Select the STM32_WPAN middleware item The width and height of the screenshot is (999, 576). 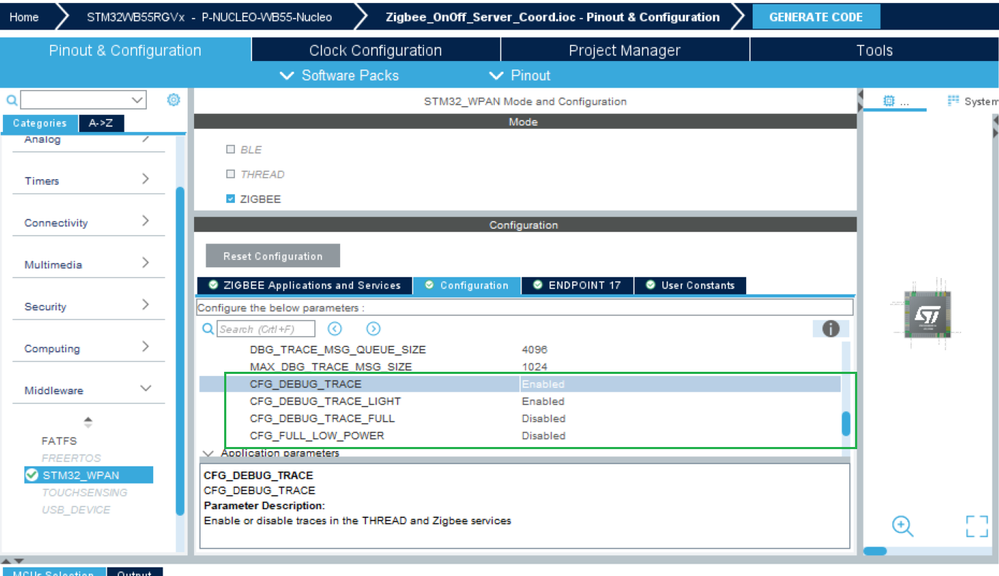coord(89,475)
